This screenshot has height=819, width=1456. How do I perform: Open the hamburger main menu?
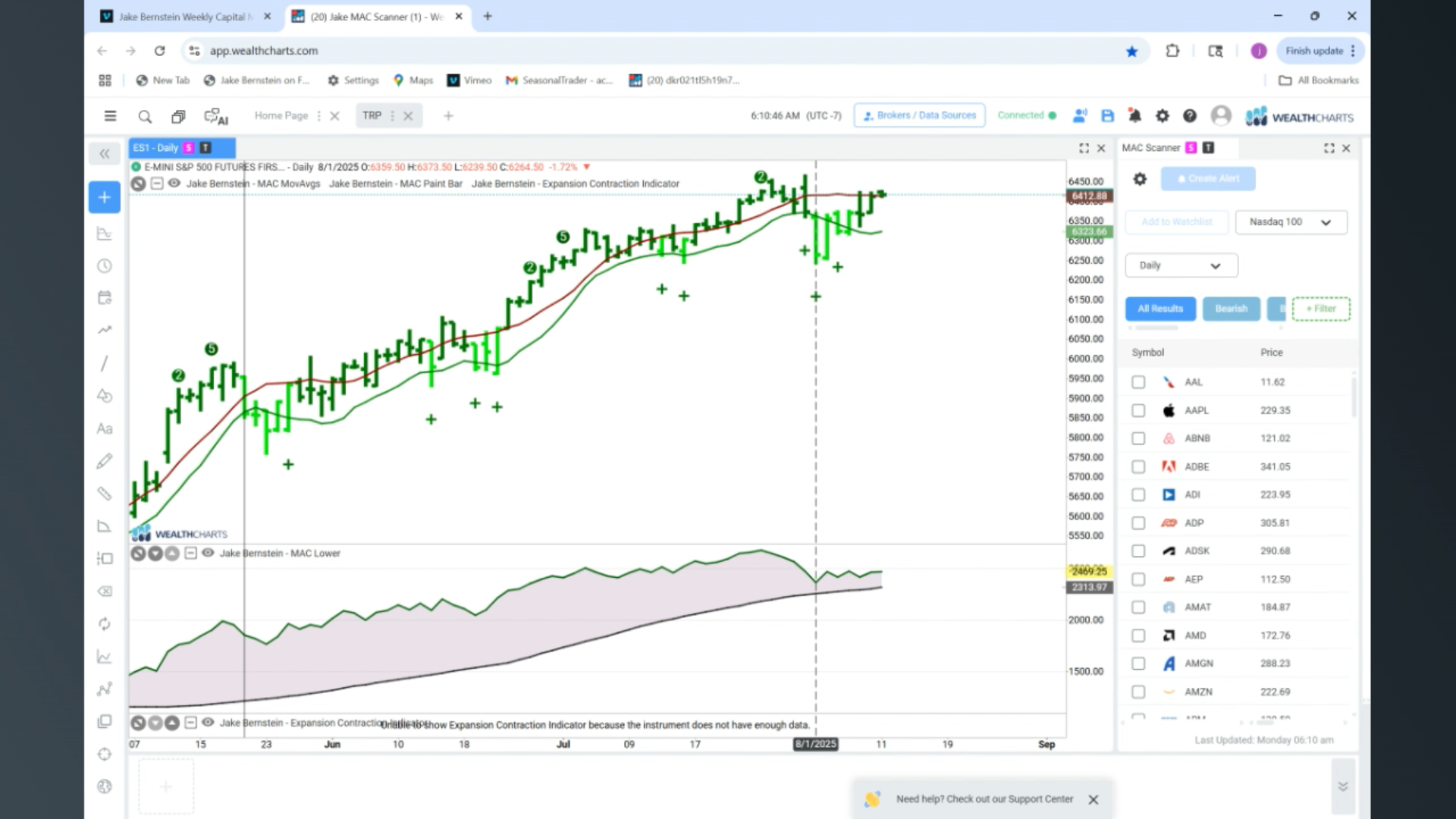(x=110, y=116)
